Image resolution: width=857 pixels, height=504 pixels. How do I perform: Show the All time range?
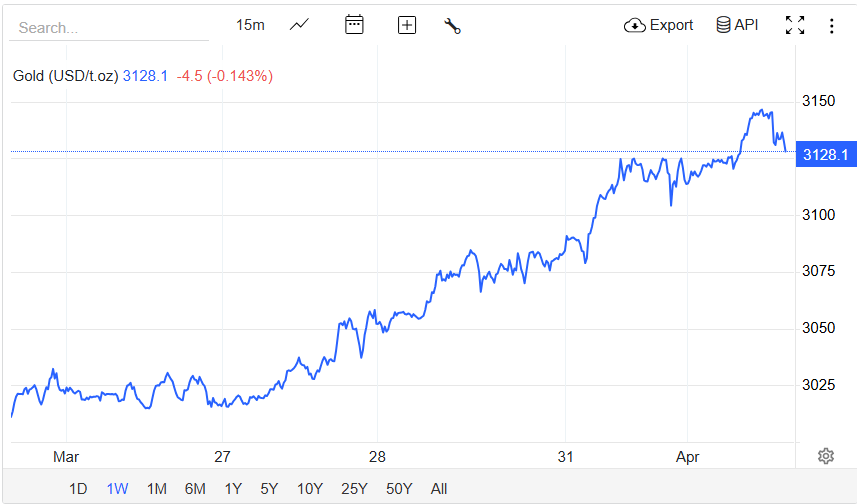tap(438, 488)
